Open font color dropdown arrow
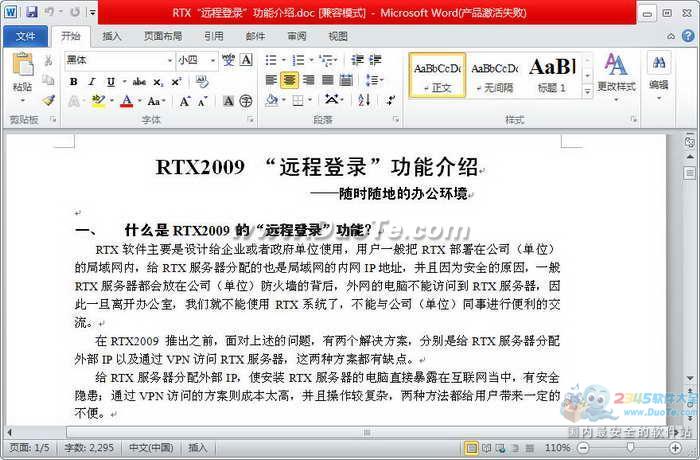 click(x=139, y=101)
